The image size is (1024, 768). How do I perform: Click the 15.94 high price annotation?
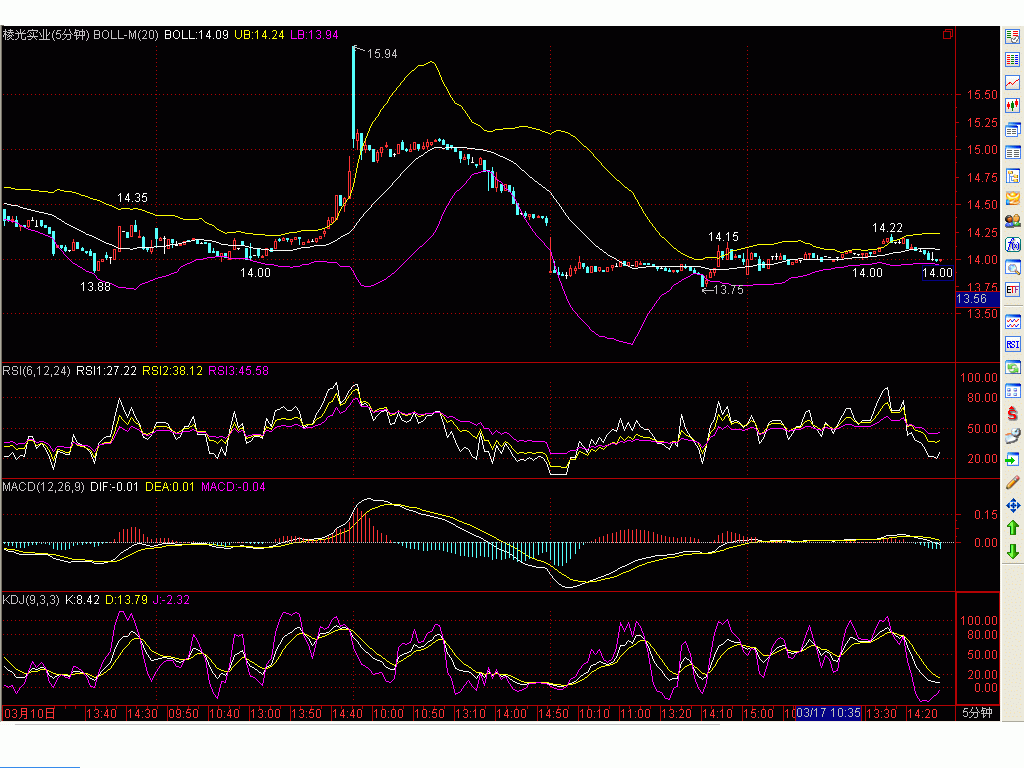382,54
